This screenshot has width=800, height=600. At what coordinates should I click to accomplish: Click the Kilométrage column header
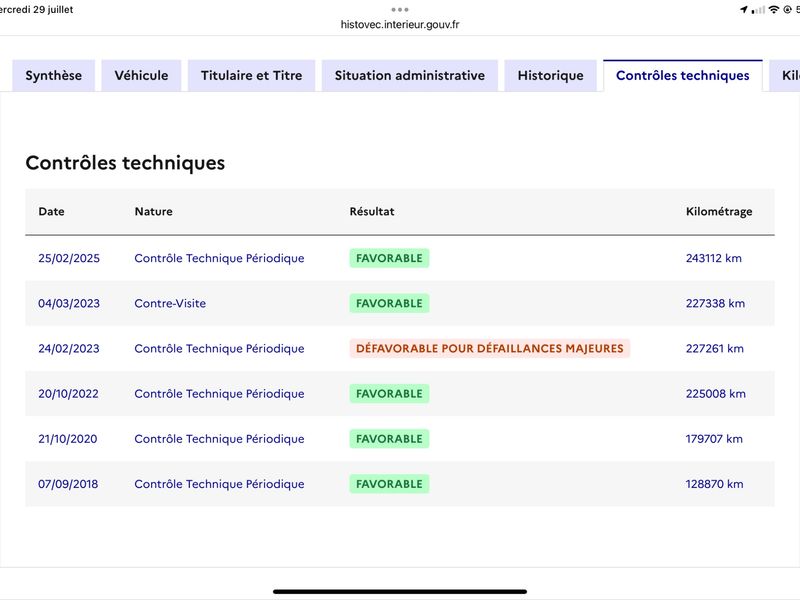pos(719,211)
